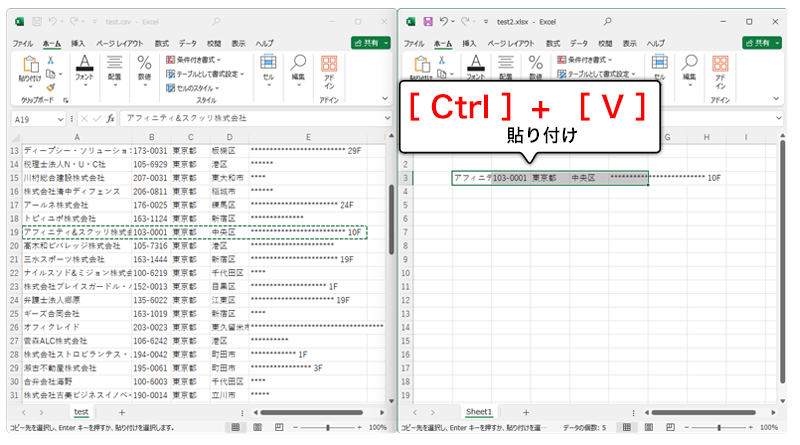Switch to page break preview in test.csv
Viewport: 800px width, 445px height.
(277, 427)
